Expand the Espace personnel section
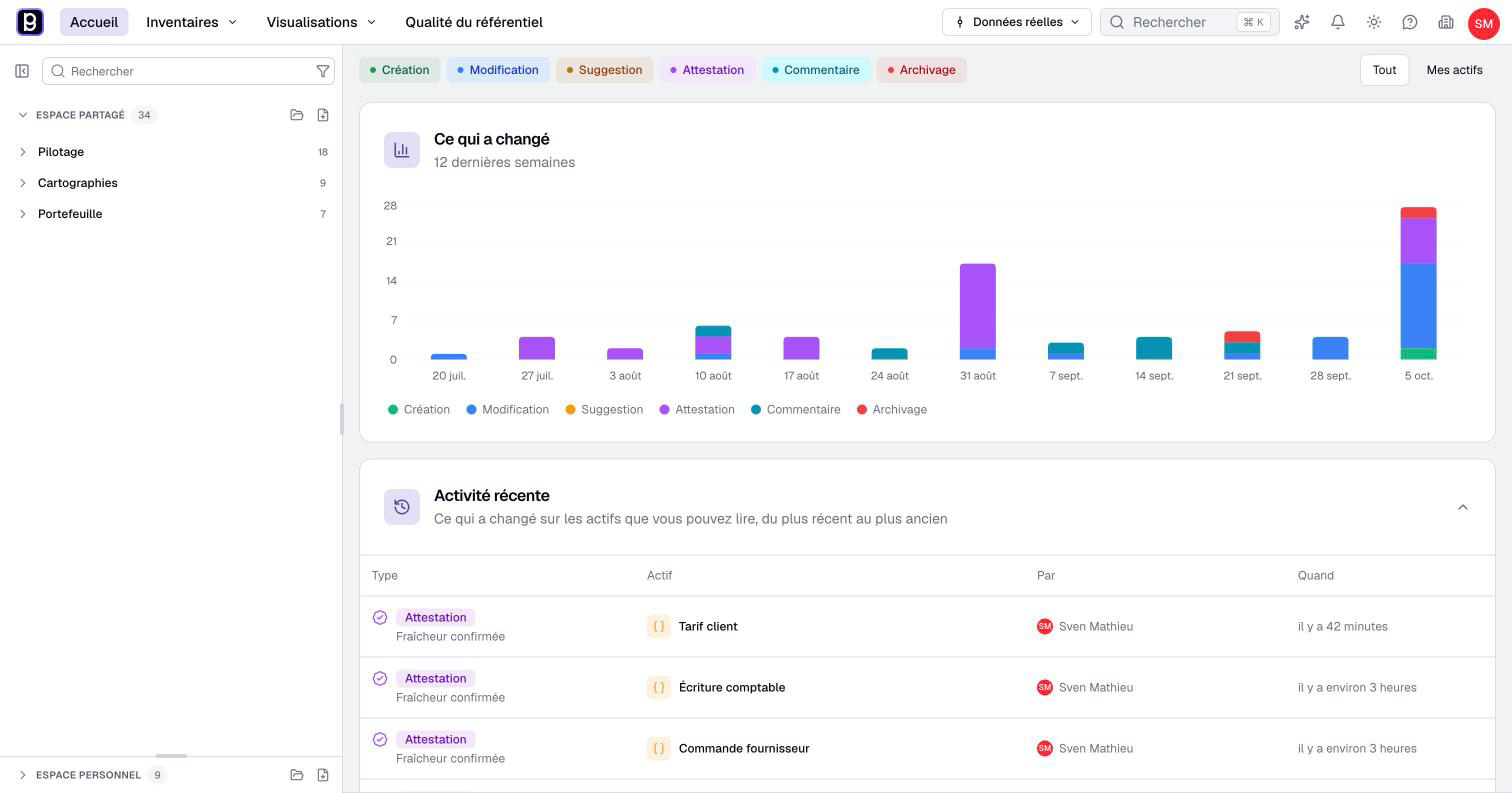1512x793 pixels. click(x=23, y=775)
